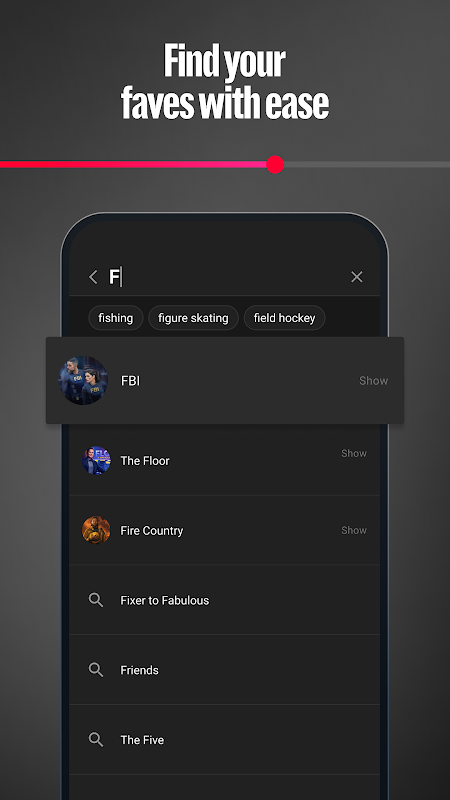
Task: Open the FBI search result
Action: (x=225, y=381)
